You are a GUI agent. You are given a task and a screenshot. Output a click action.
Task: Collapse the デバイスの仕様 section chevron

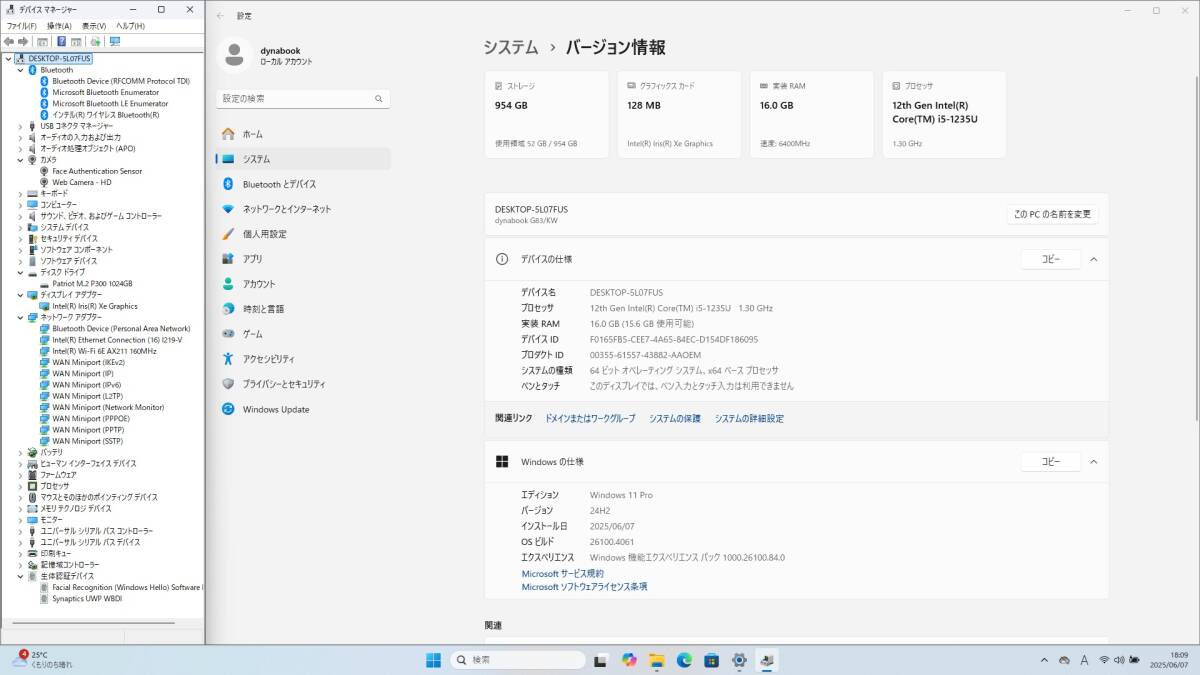point(1093,259)
